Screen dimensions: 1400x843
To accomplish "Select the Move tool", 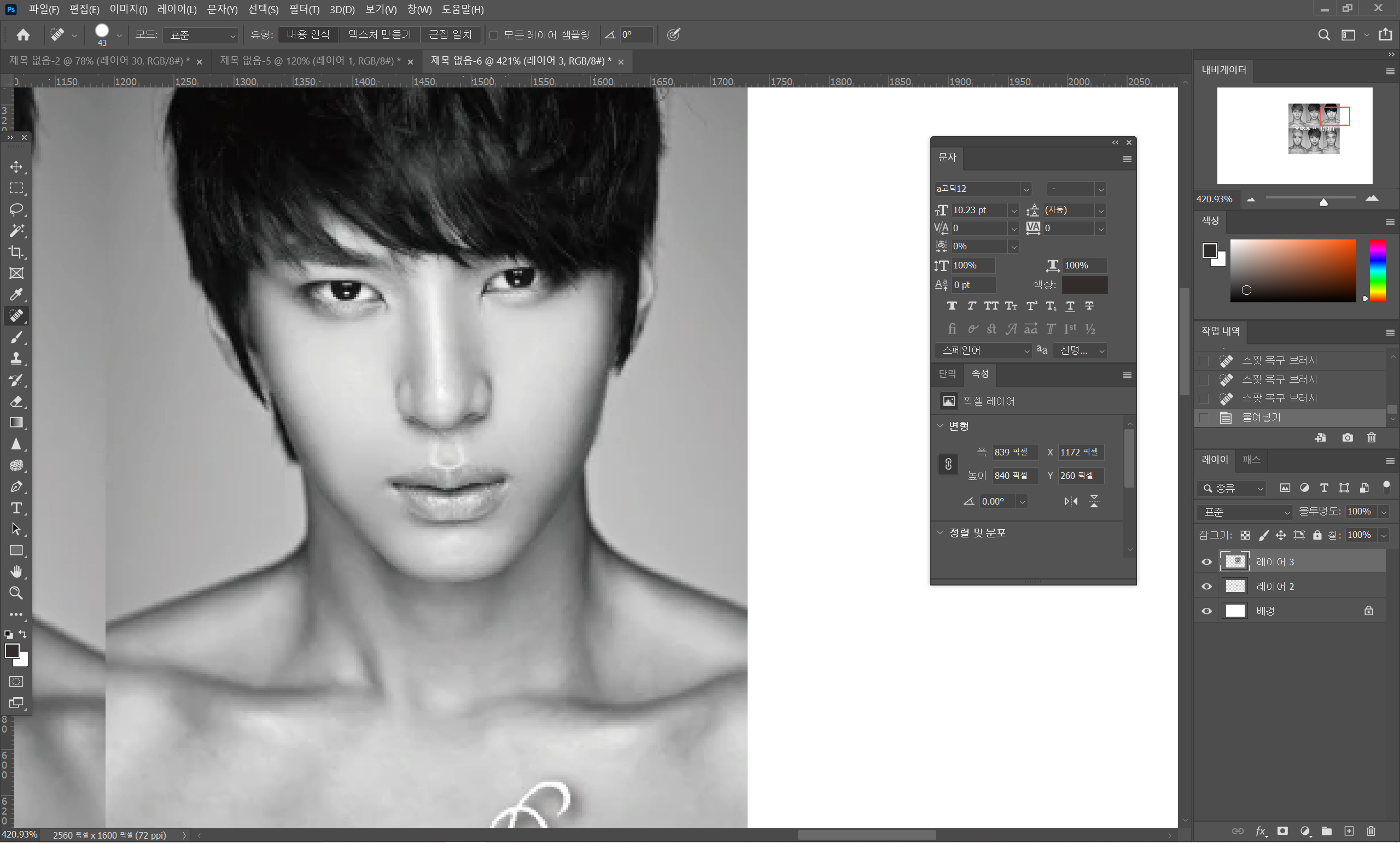I will pos(16,167).
